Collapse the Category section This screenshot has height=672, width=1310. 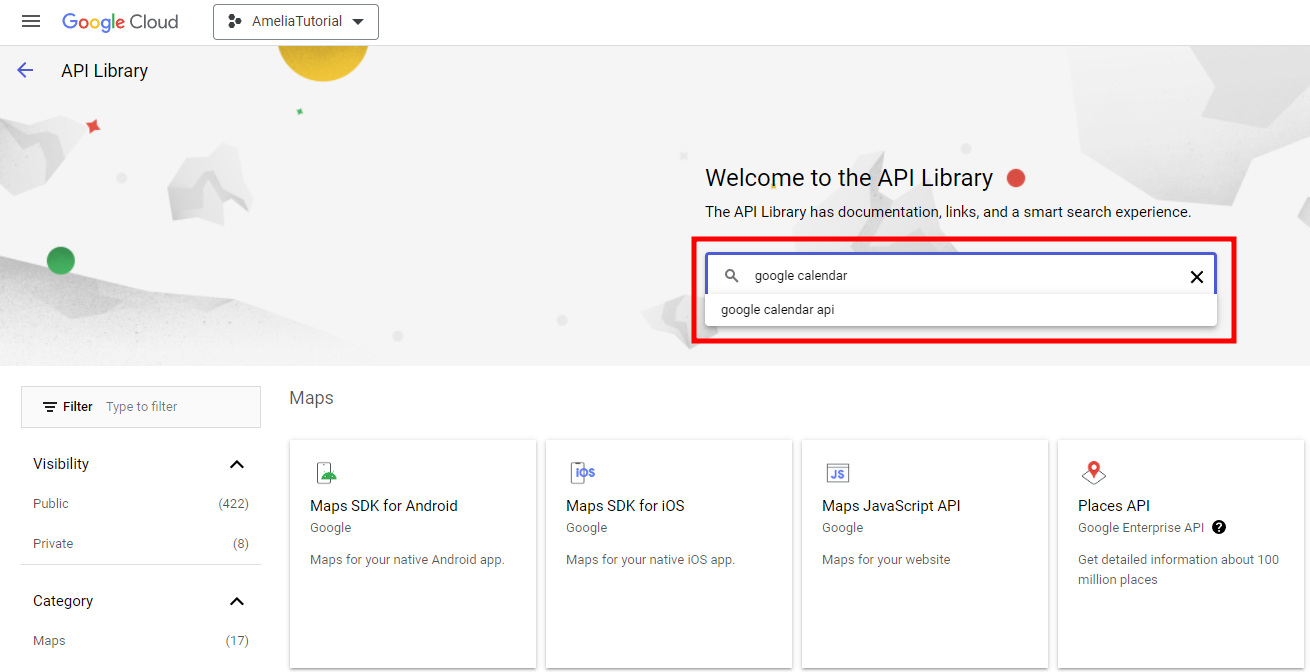click(x=237, y=601)
